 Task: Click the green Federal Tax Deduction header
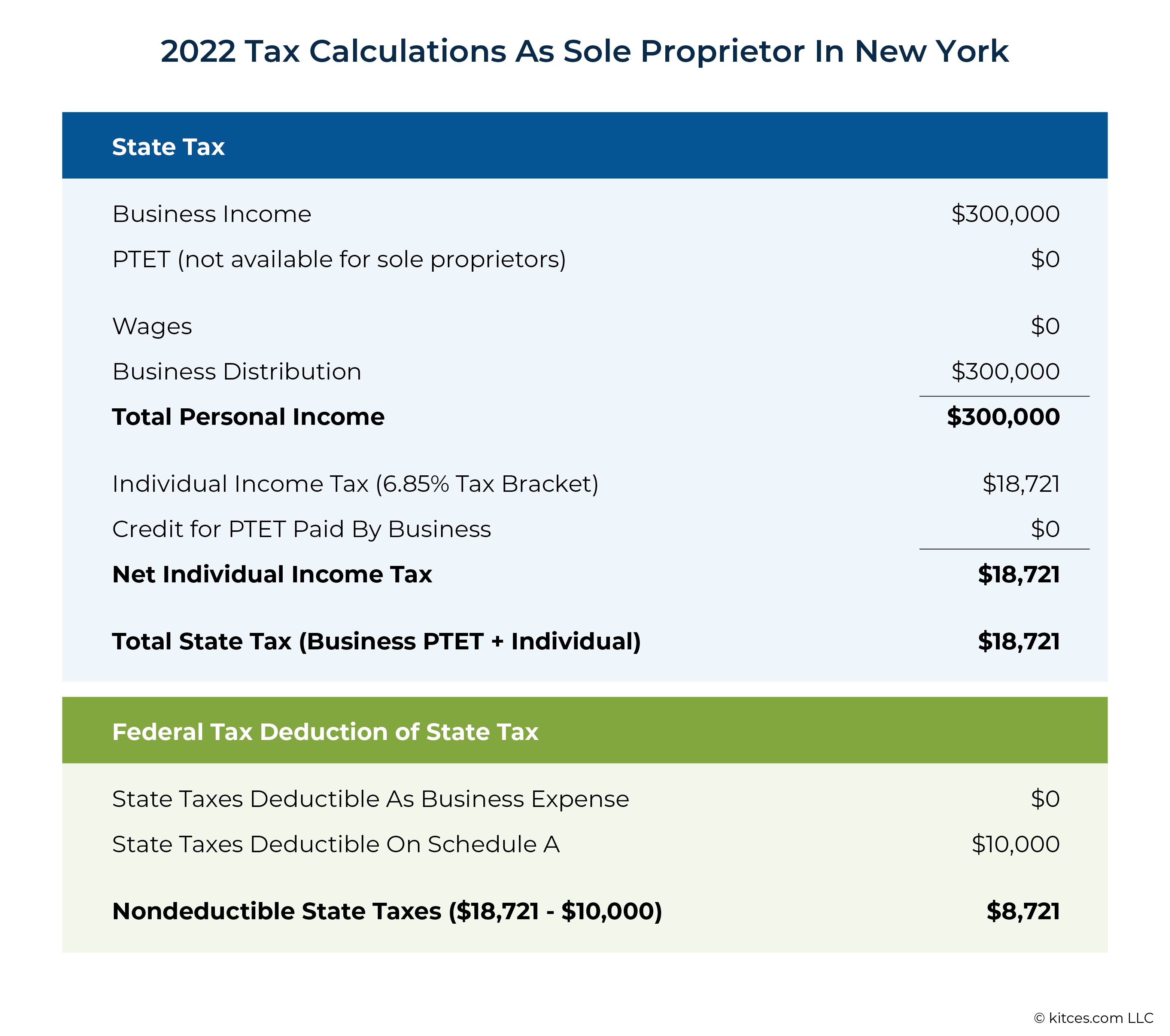[x=584, y=730]
